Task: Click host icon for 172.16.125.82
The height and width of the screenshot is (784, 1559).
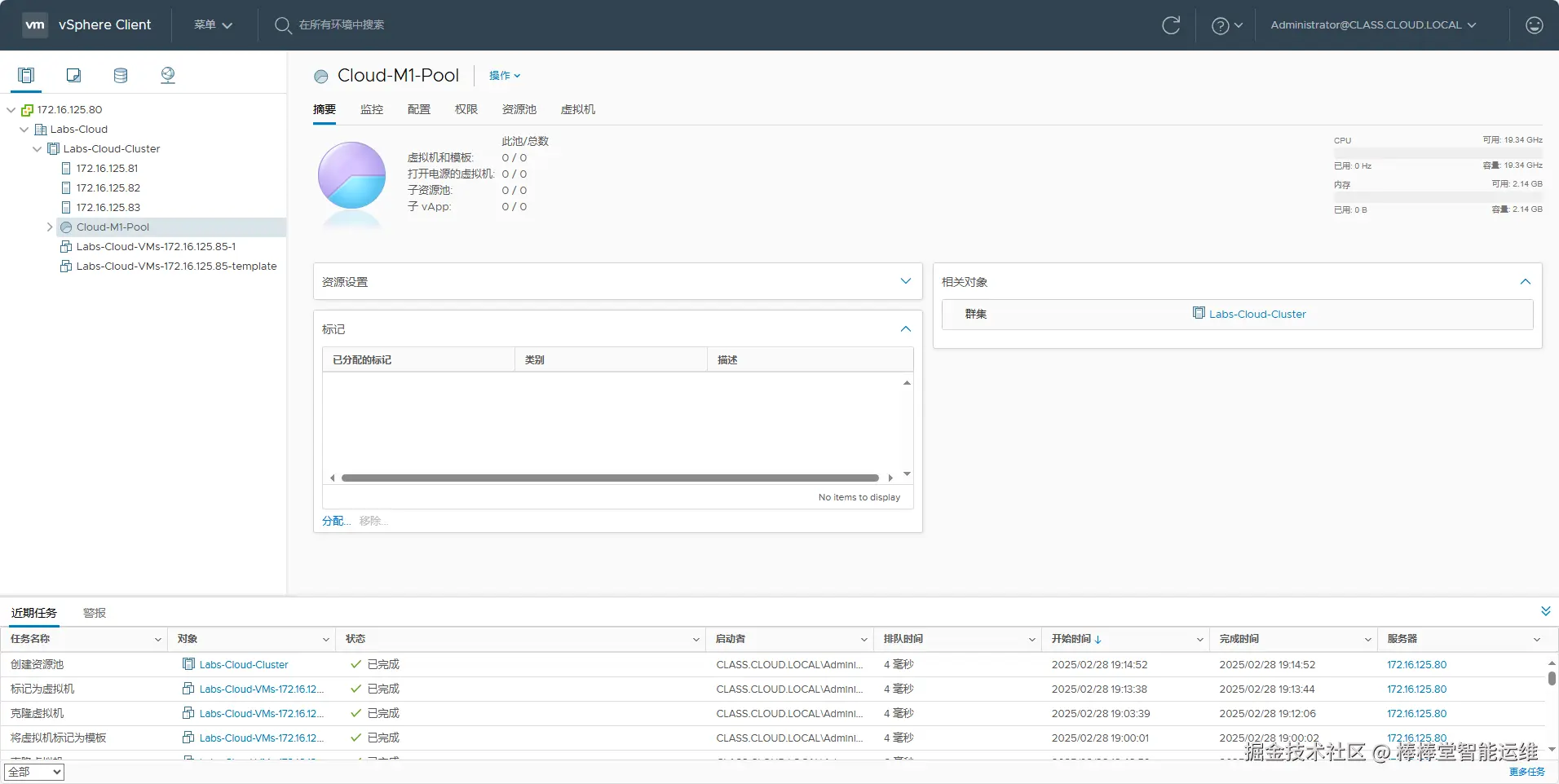Action: (66, 188)
